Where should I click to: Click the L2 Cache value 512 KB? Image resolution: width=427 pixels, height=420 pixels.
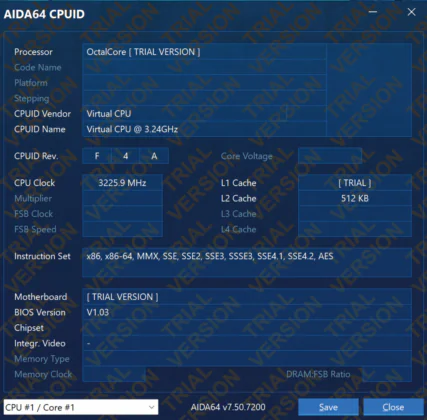pos(355,198)
